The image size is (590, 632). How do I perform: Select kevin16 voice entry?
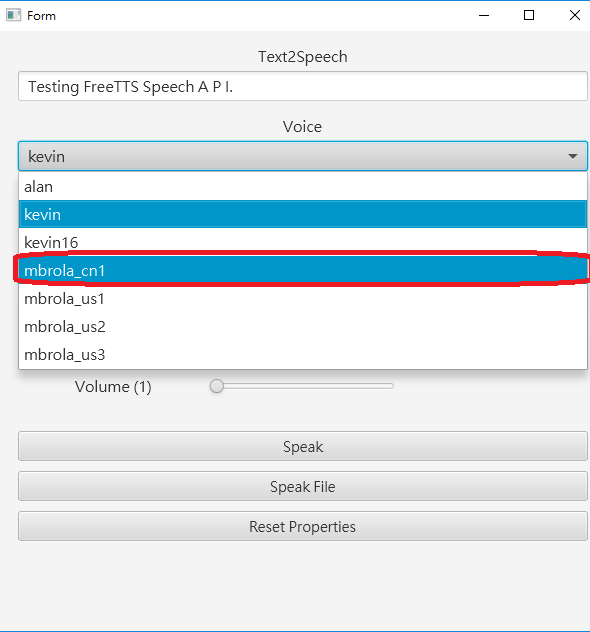pyautogui.click(x=303, y=243)
